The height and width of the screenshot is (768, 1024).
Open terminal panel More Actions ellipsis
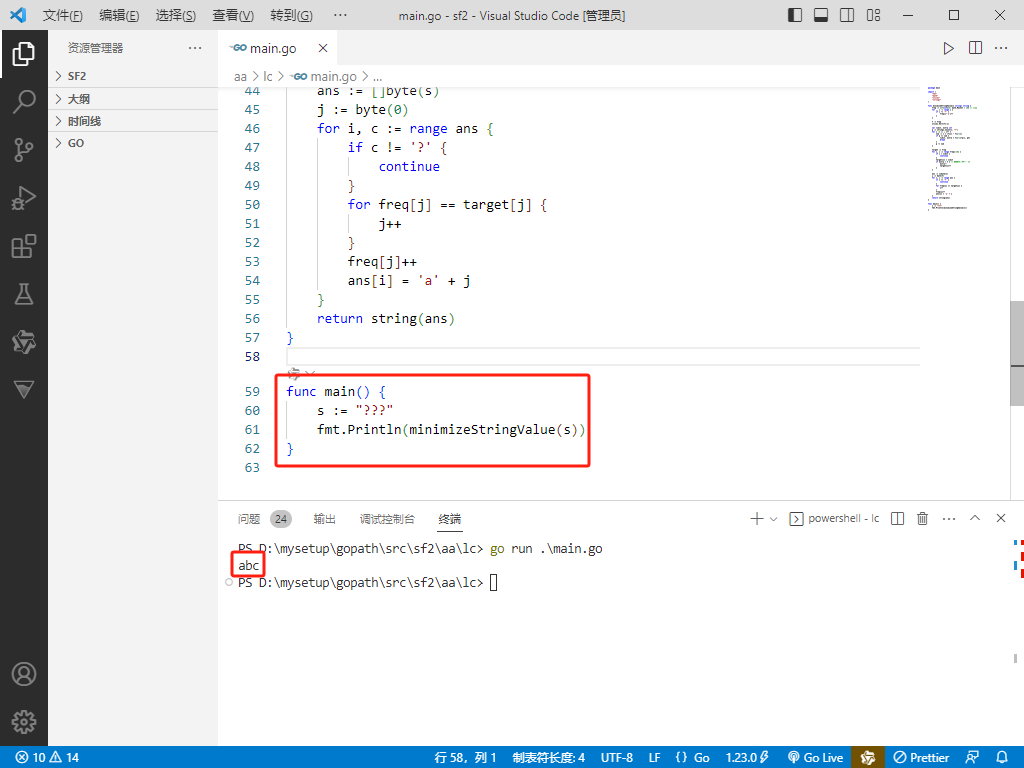click(x=949, y=519)
